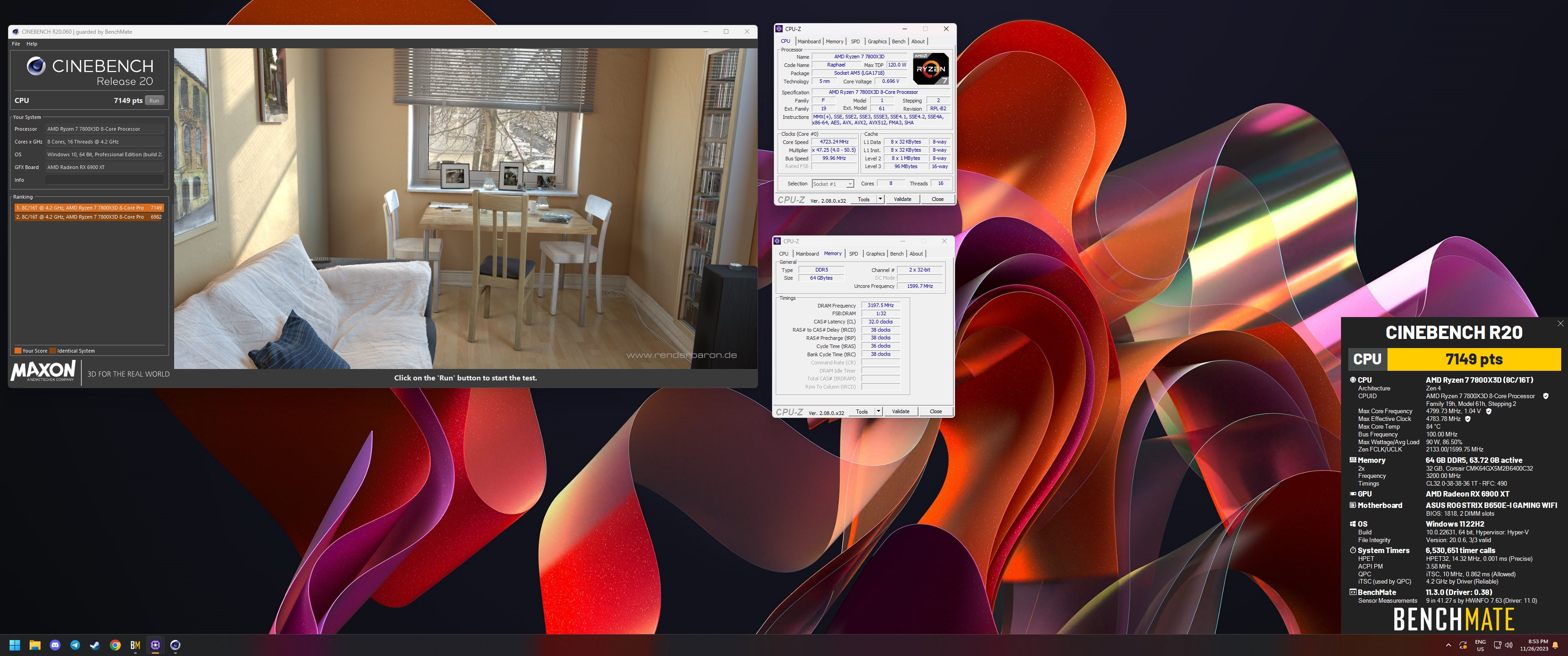Run the Cinebench CPU test
Image resolution: width=1568 pixels, height=656 pixels.
coord(155,101)
